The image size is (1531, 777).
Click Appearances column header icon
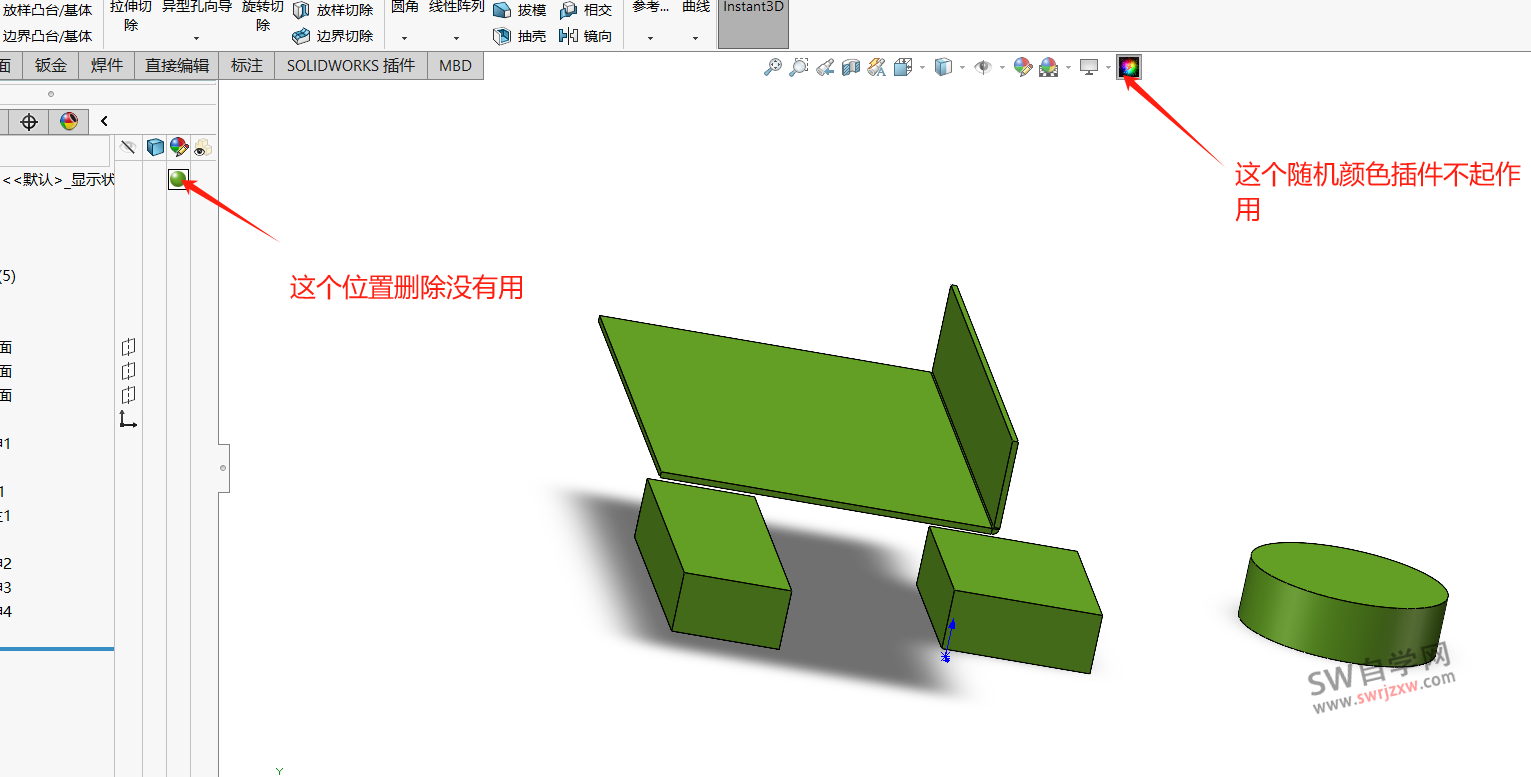pyautogui.click(x=179, y=148)
